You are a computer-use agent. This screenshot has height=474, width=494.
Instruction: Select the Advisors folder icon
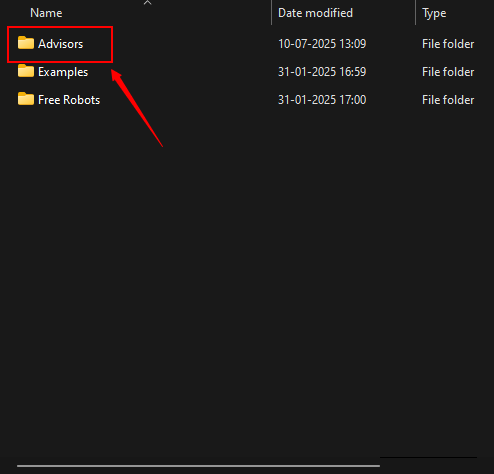(26, 43)
